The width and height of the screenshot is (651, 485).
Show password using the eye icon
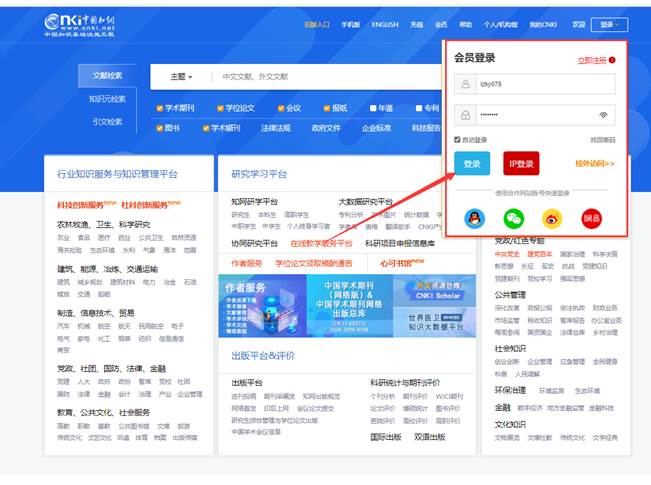click(x=603, y=115)
